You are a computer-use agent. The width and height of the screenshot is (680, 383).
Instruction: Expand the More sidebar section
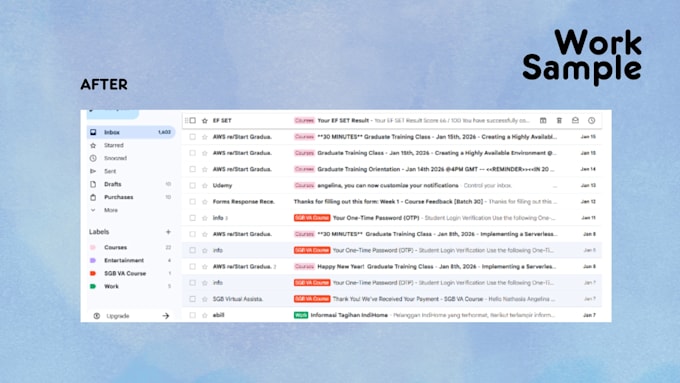[x=111, y=210]
